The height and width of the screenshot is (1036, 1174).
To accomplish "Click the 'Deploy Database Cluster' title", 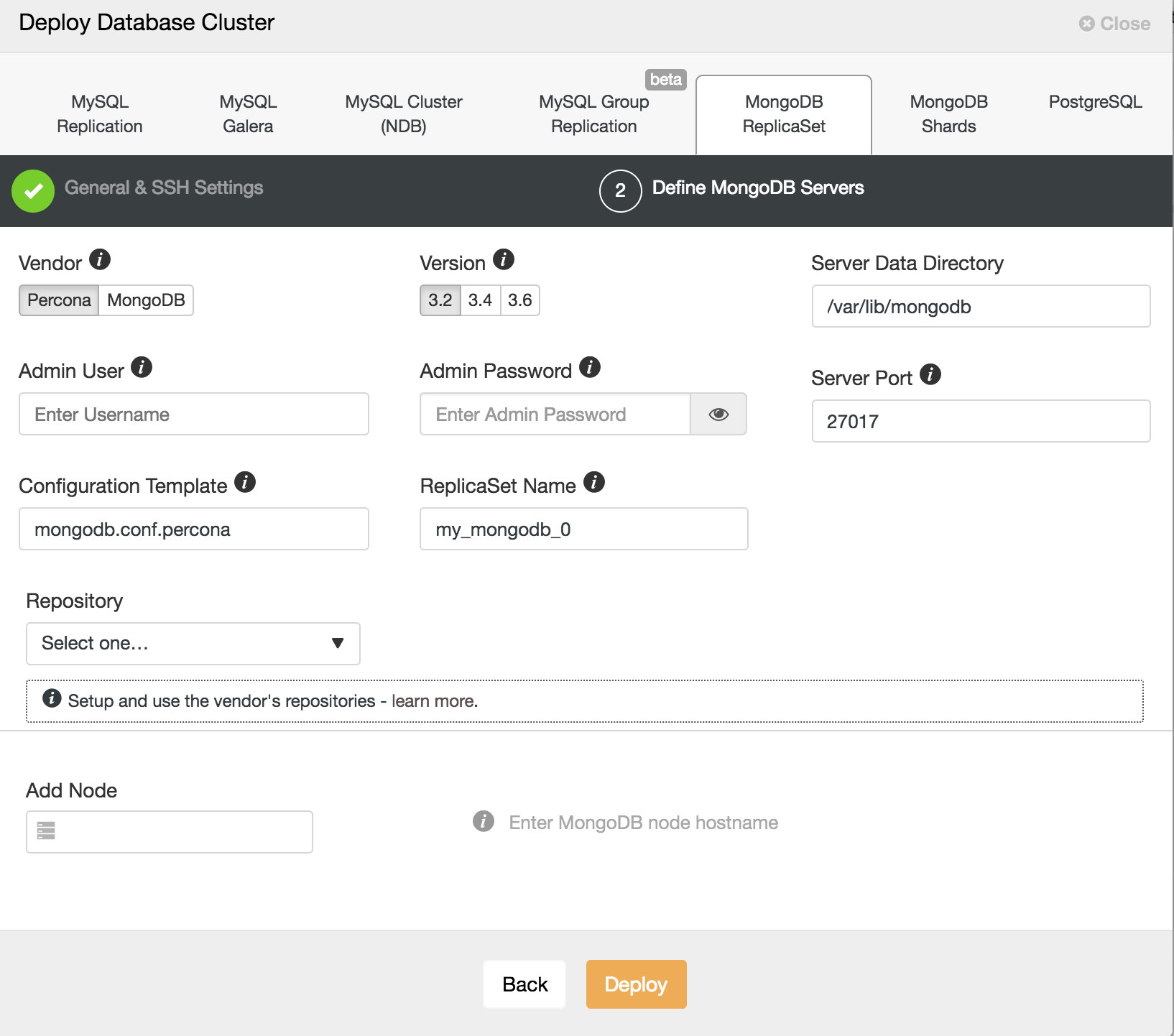I will (x=147, y=23).
